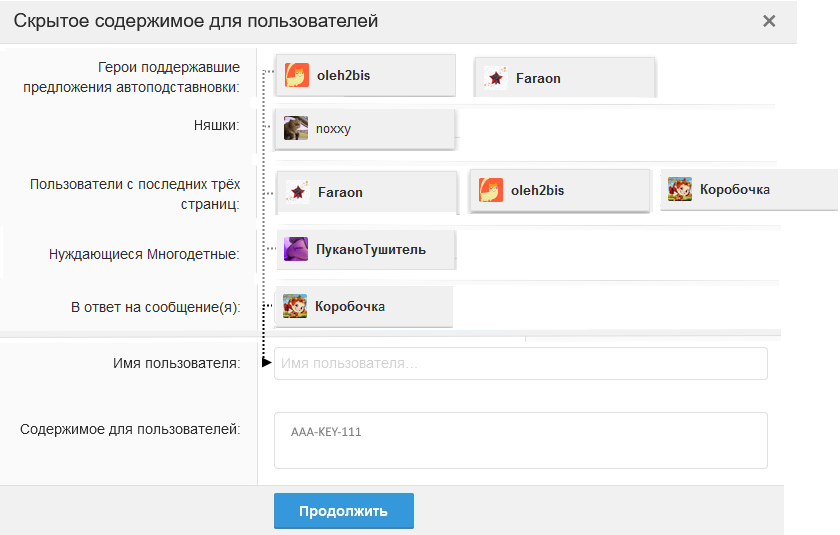Click Faraon star avatar in the autosubstitution heroes row
This screenshot has height=535, width=840.
point(496,78)
